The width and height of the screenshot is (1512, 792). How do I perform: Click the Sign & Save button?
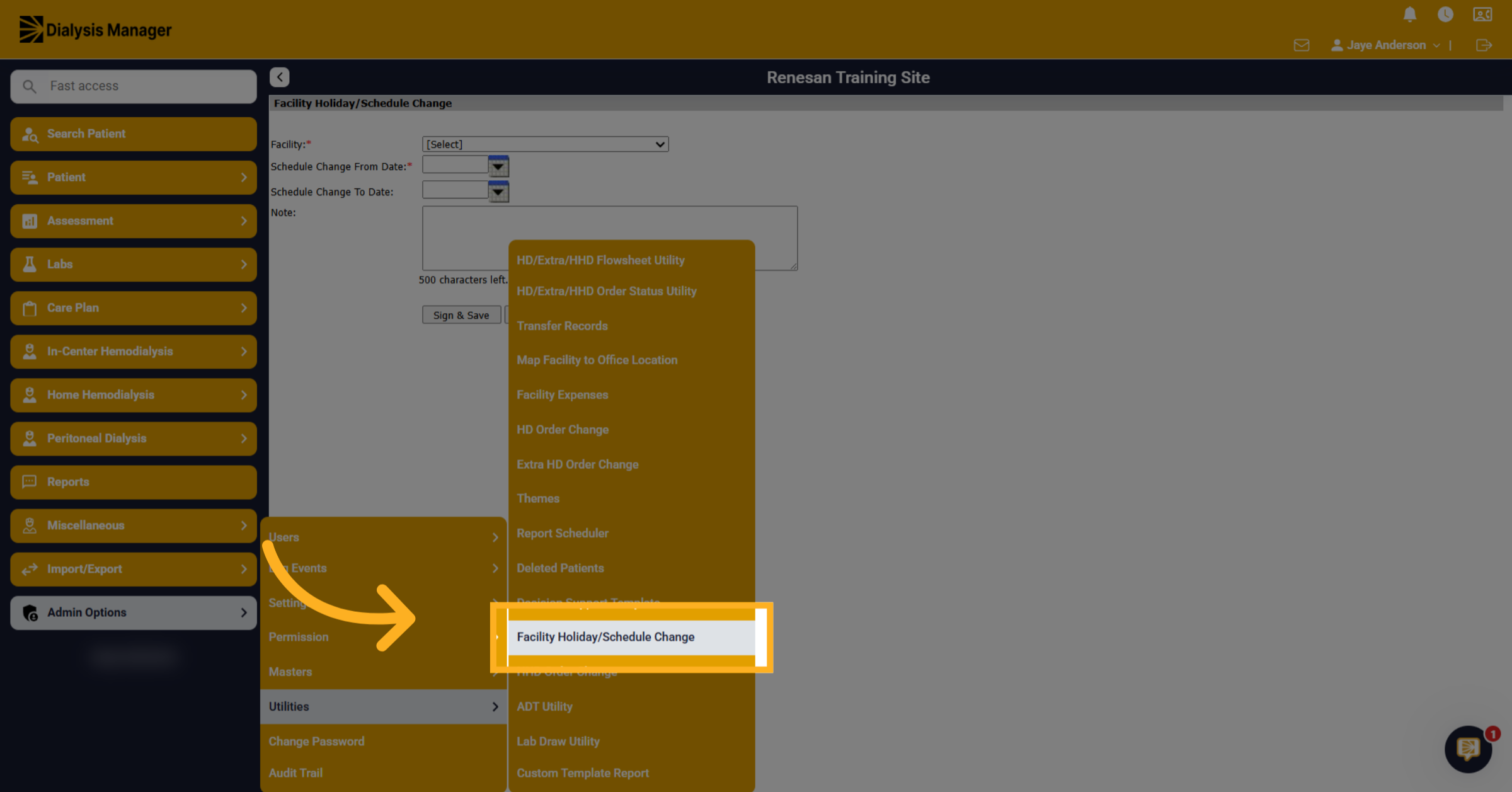pyautogui.click(x=461, y=315)
